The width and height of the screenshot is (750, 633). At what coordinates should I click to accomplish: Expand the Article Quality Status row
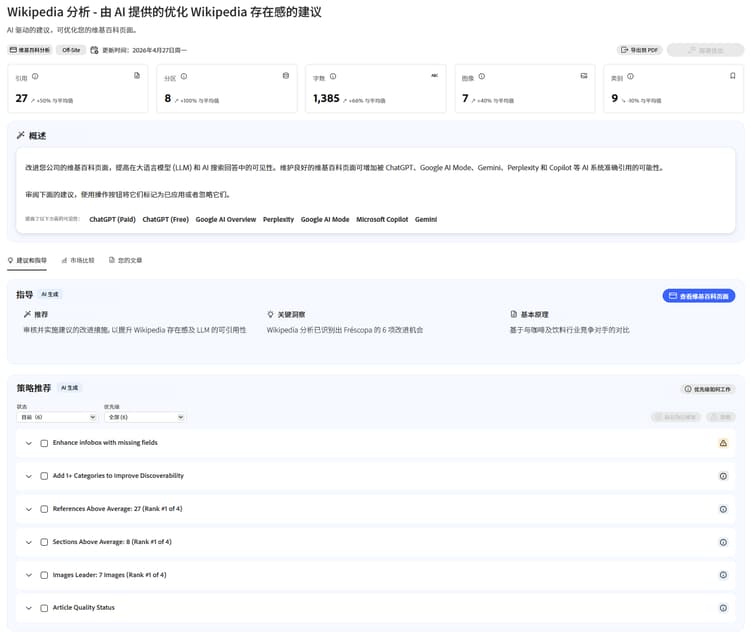(29, 608)
